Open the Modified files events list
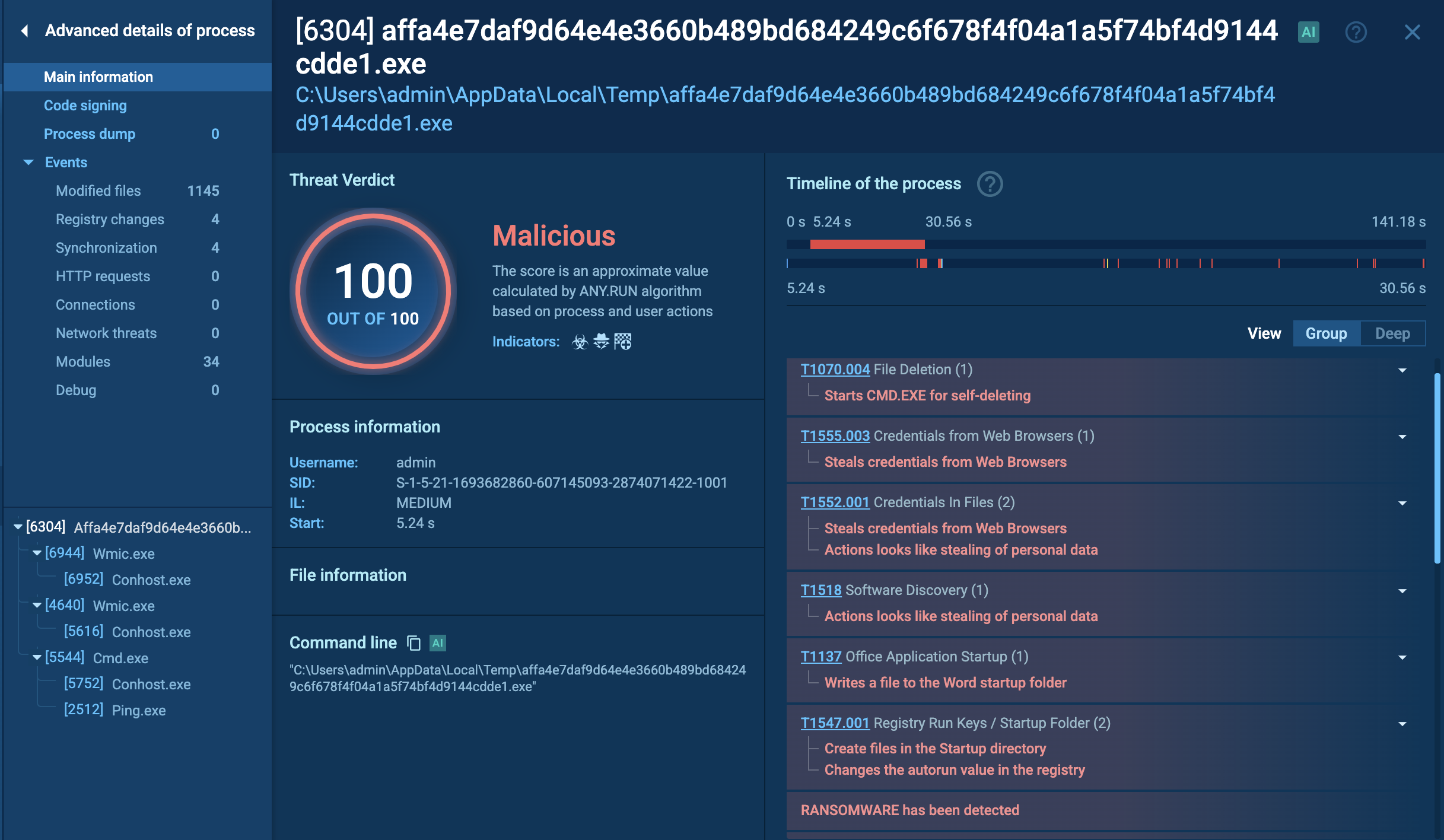This screenshot has height=840, width=1444. [x=98, y=191]
